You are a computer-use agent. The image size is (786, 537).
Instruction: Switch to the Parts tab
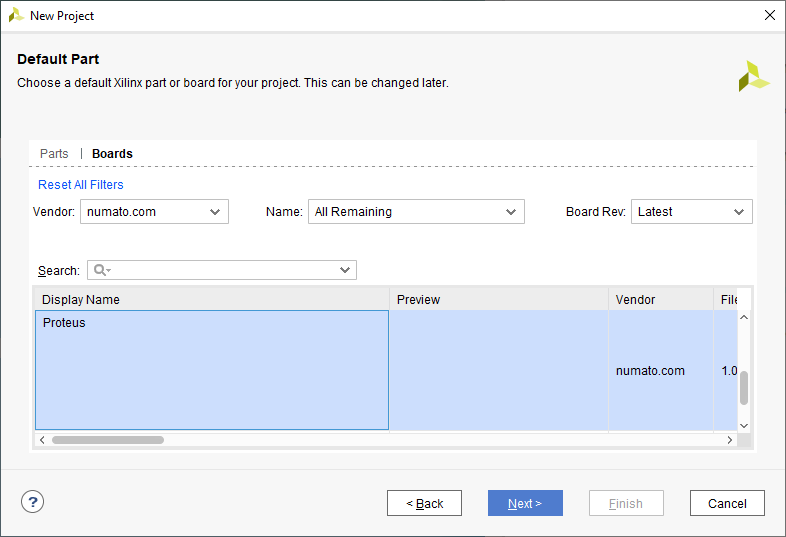click(x=54, y=154)
